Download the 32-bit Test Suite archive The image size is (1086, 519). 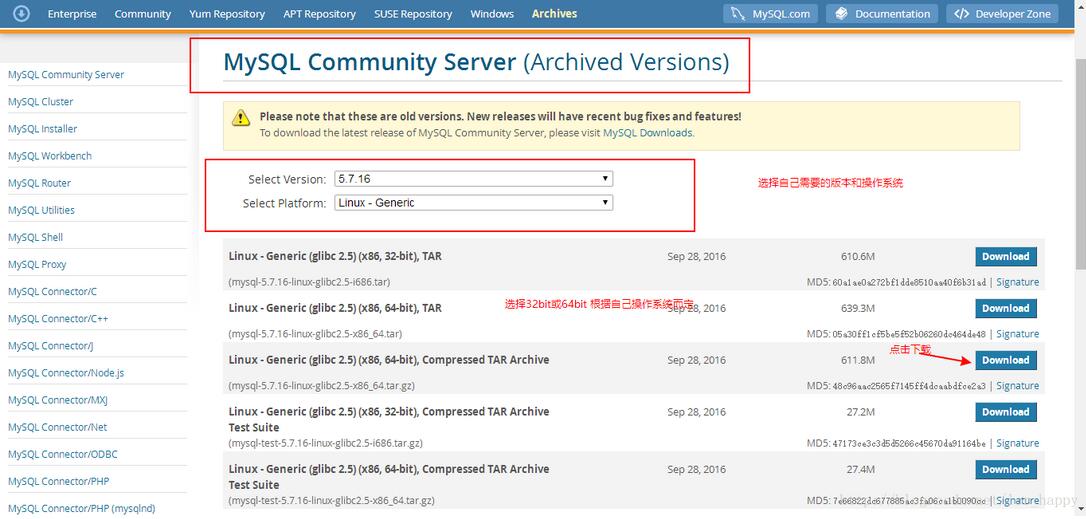(x=1005, y=412)
